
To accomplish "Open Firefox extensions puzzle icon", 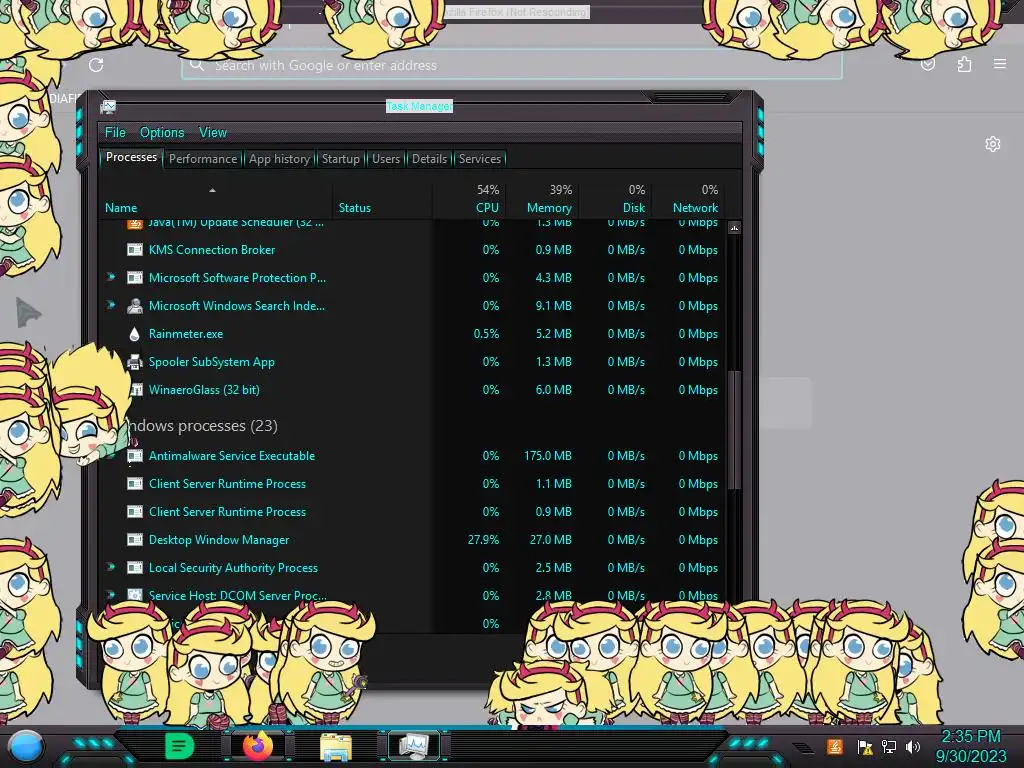I will point(964,64).
